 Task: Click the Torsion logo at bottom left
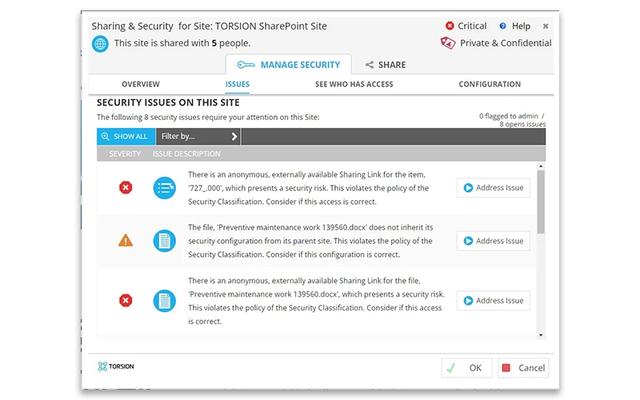115,366
